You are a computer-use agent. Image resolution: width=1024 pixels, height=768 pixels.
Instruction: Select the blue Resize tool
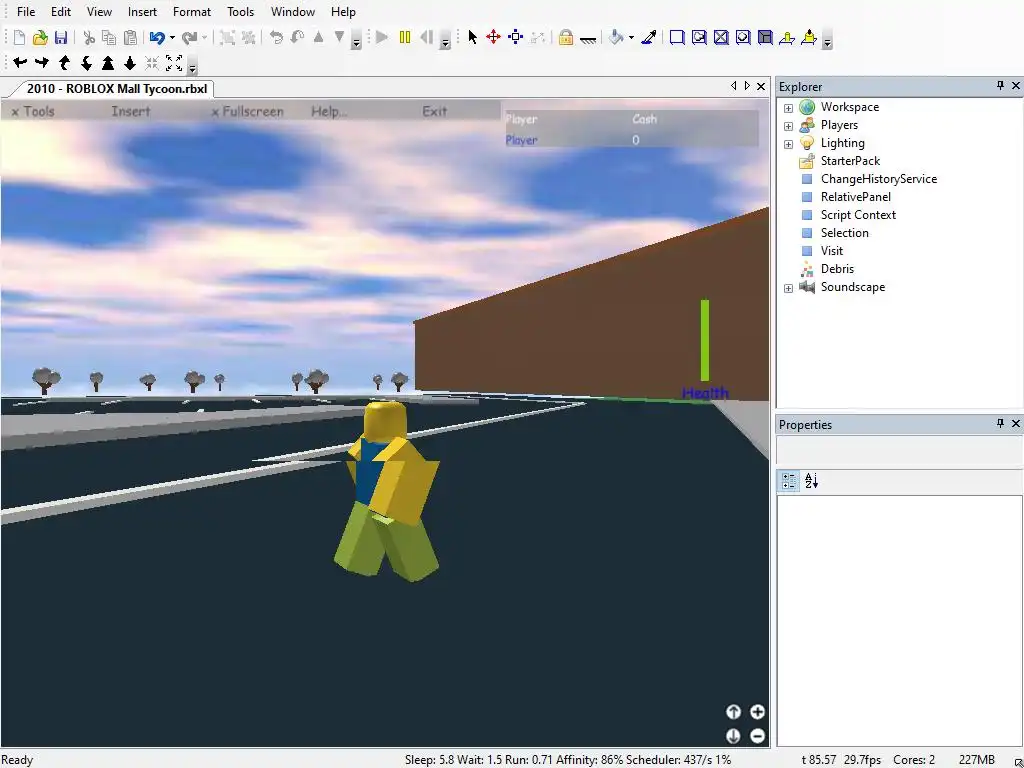[516, 38]
